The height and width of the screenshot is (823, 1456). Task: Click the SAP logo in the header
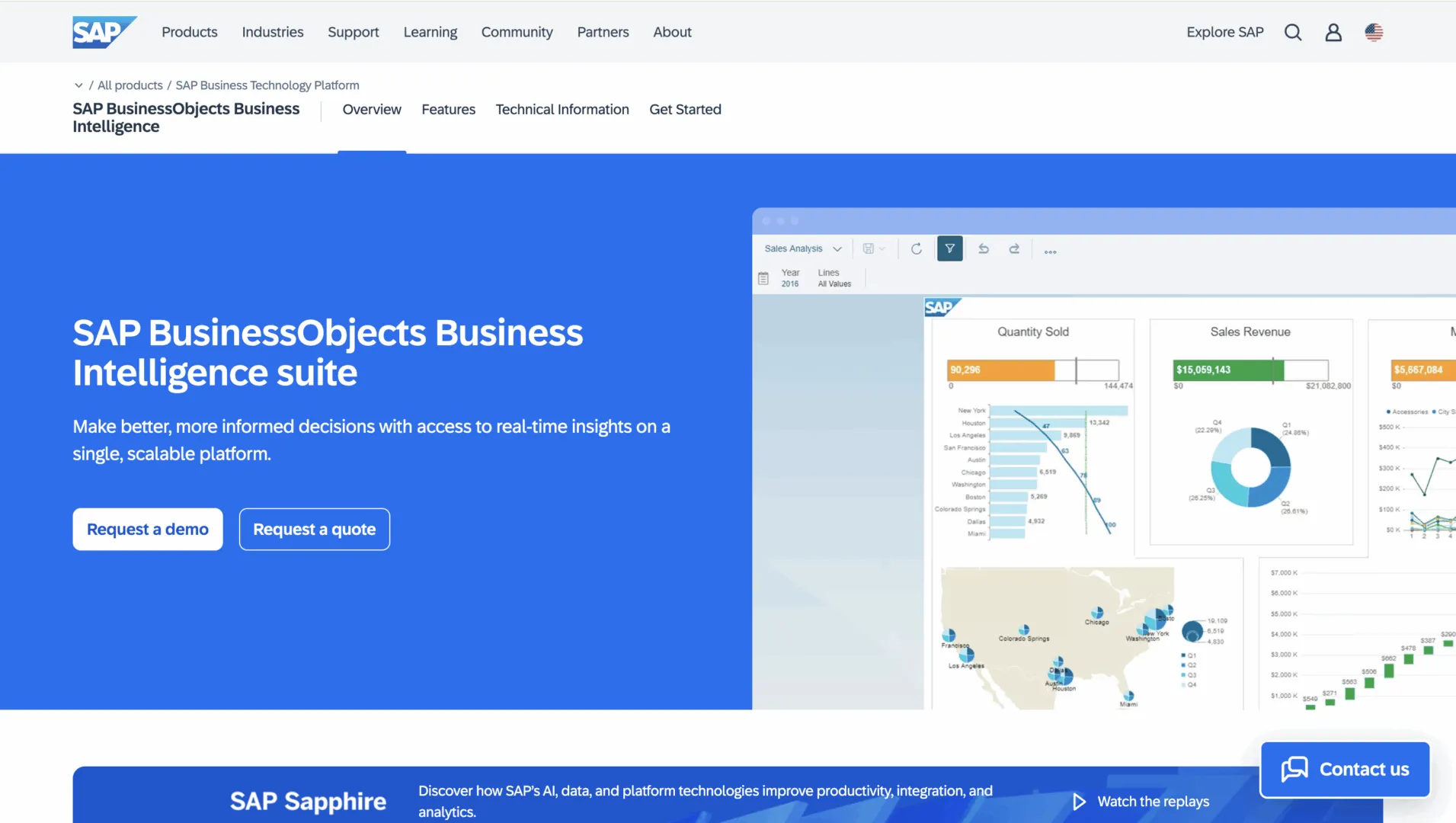[x=104, y=32]
